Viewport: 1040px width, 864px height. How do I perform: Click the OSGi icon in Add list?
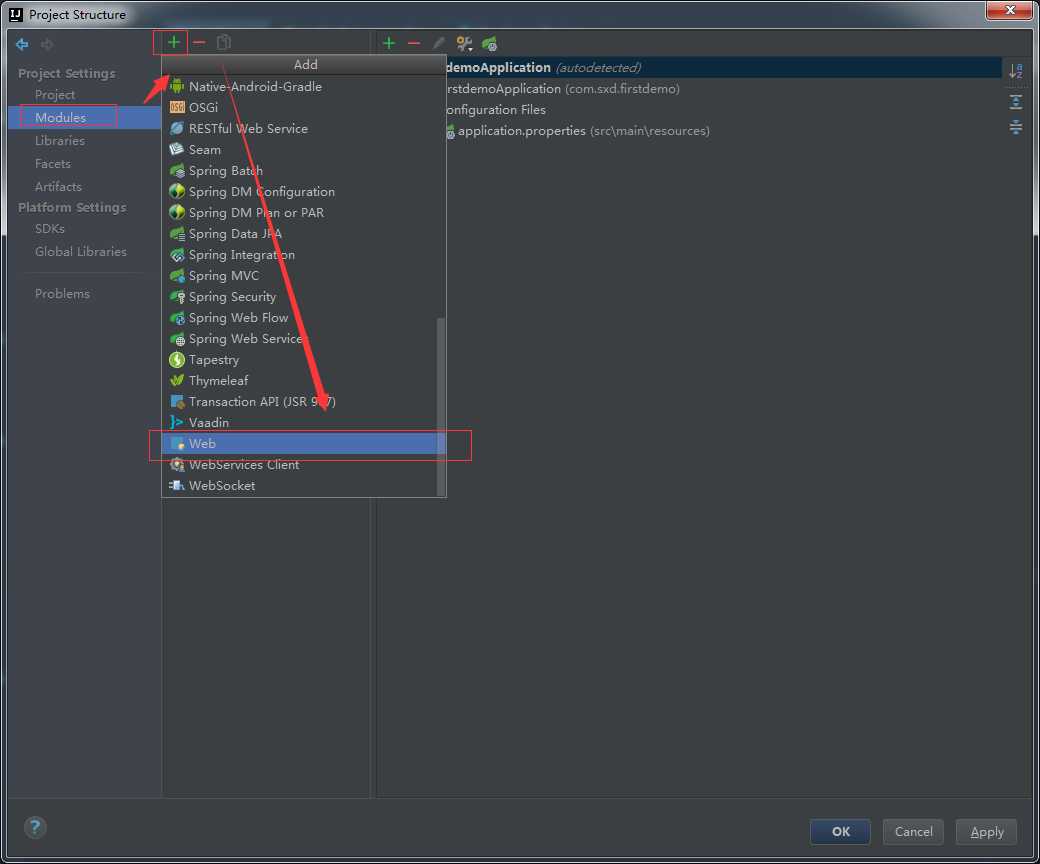pyautogui.click(x=176, y=107)
